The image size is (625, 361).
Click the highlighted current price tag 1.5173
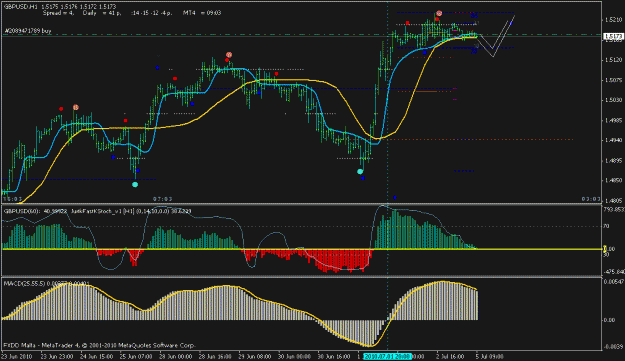[613, 37]
